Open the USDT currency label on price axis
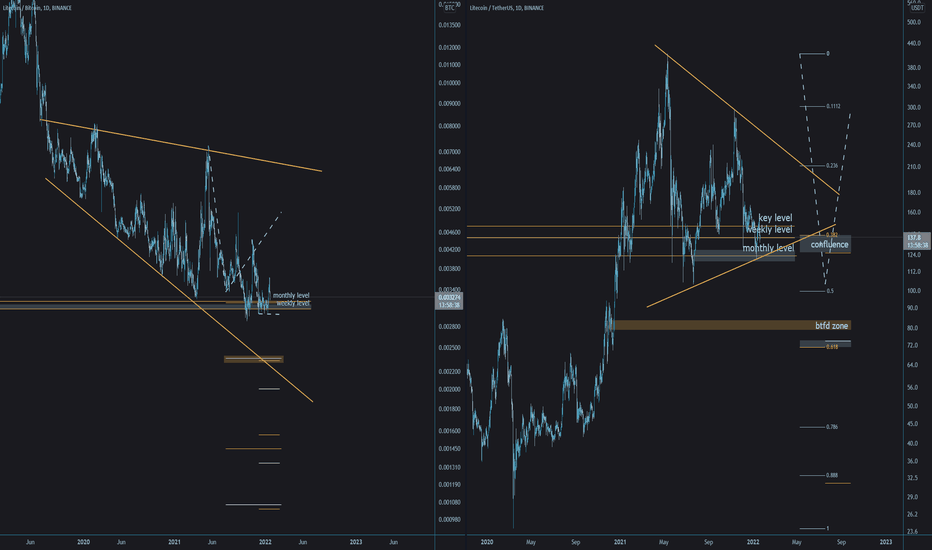932x550 pixels. pos(918,8)
